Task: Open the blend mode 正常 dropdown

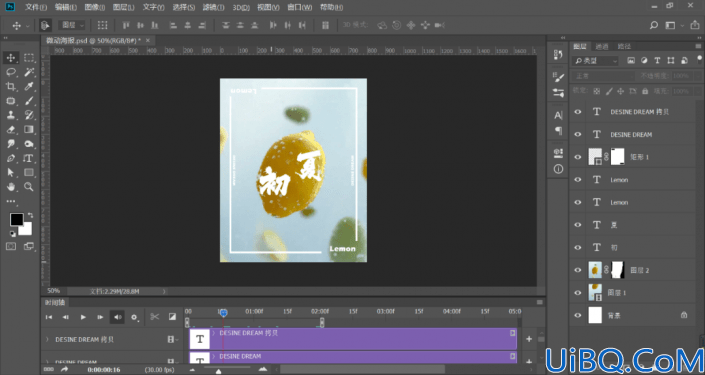Action: pyautogui.click(x=603, y=76)
